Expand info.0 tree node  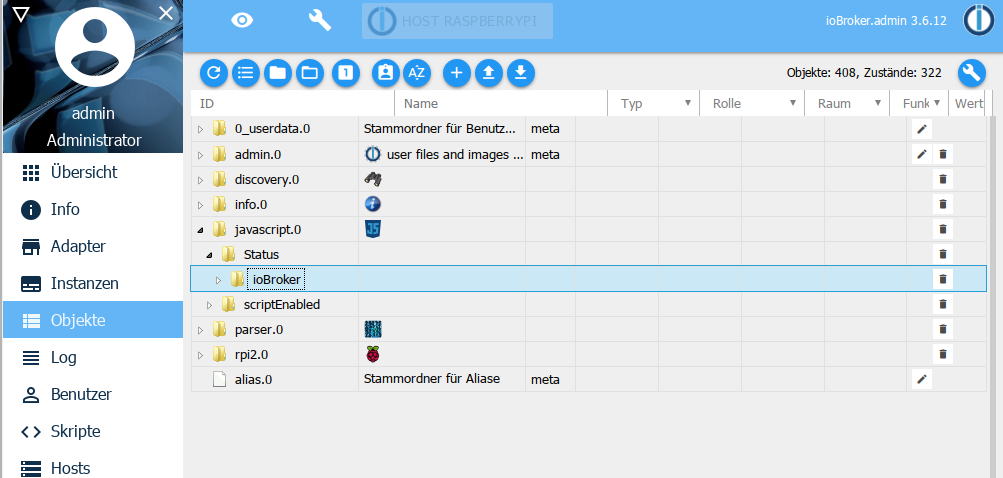point(200,205)
